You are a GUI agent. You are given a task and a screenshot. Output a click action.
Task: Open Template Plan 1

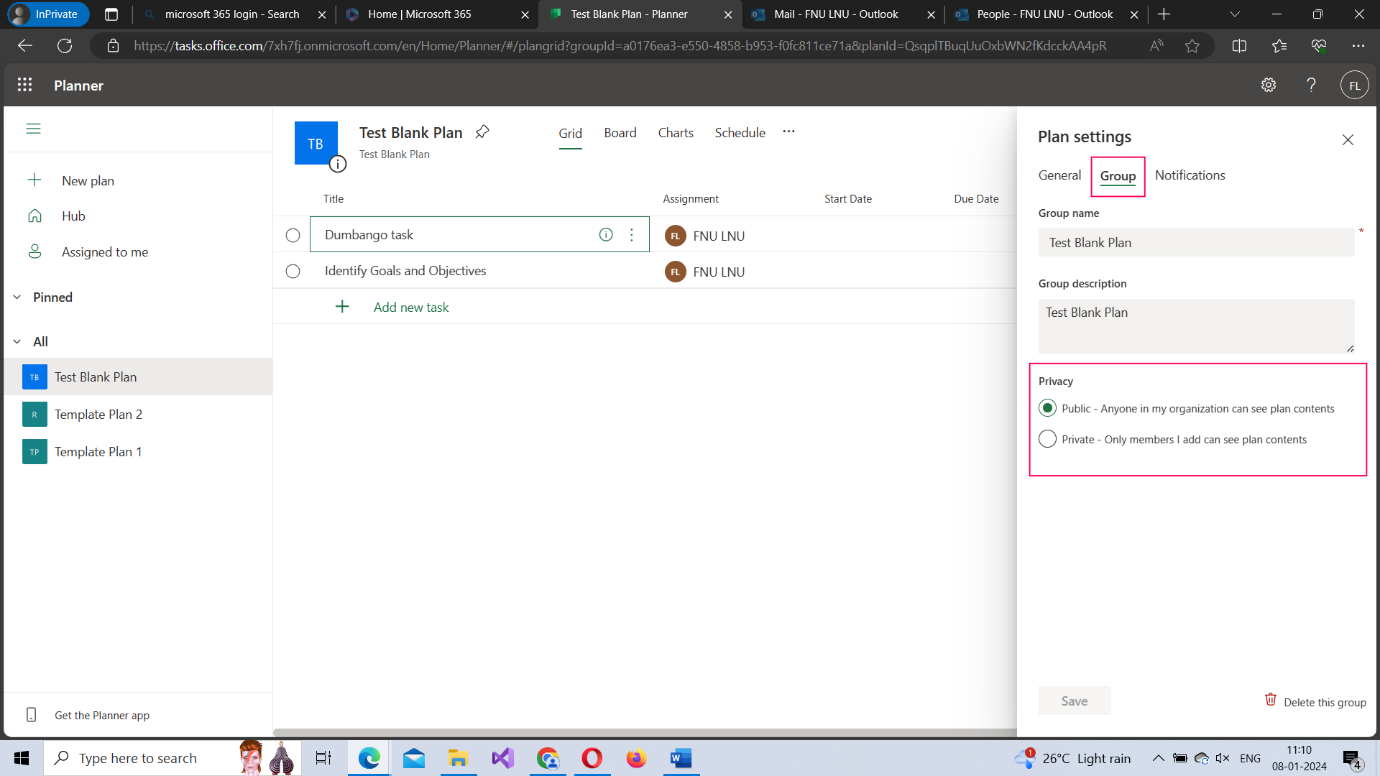(x=138, y=452)
